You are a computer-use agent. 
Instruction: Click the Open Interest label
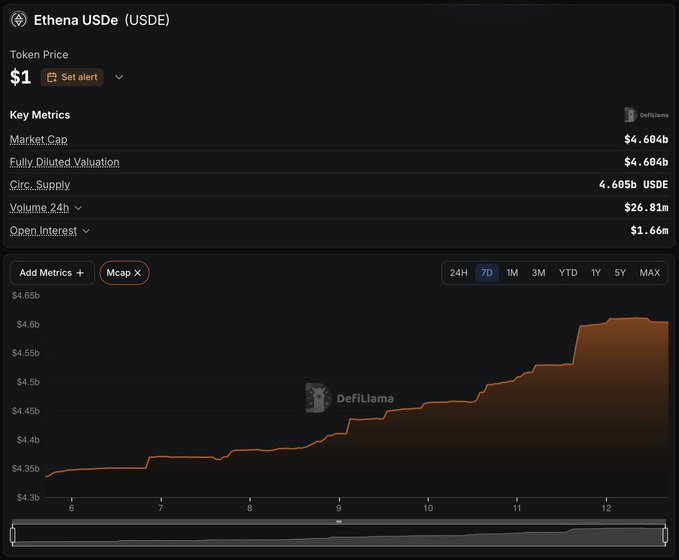43,230
